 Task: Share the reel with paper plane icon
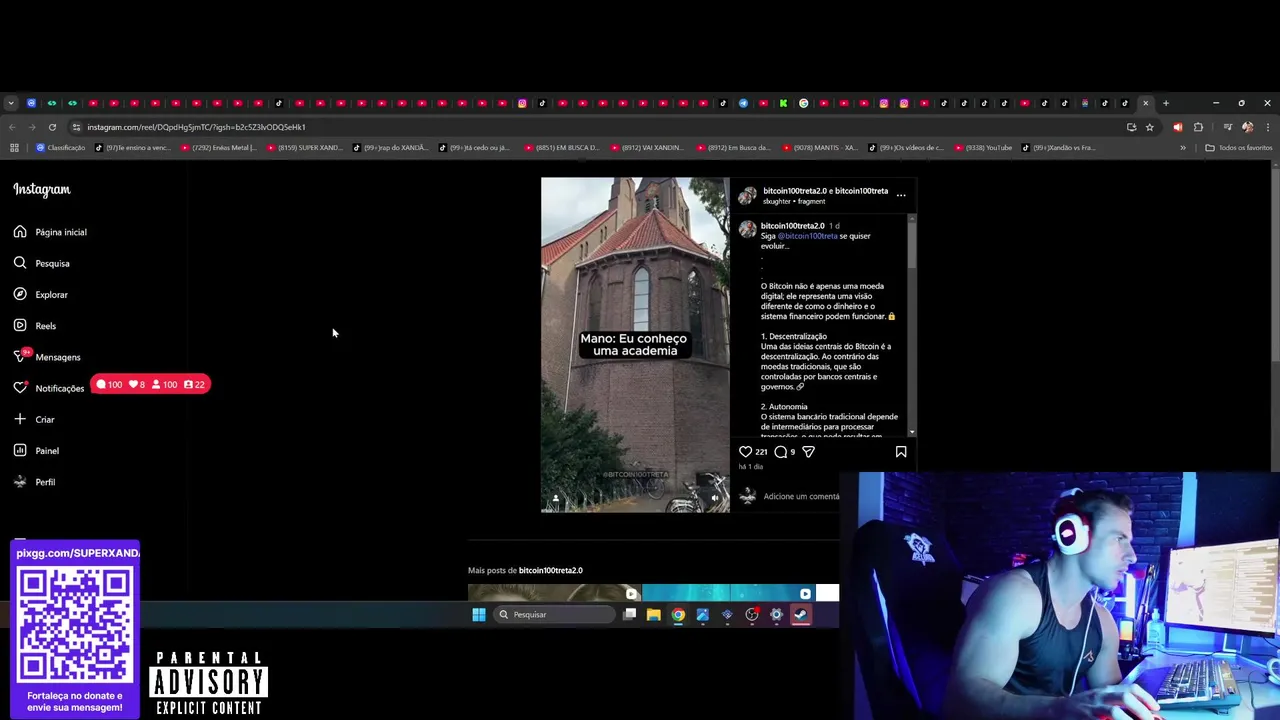(x=809, y=452)
